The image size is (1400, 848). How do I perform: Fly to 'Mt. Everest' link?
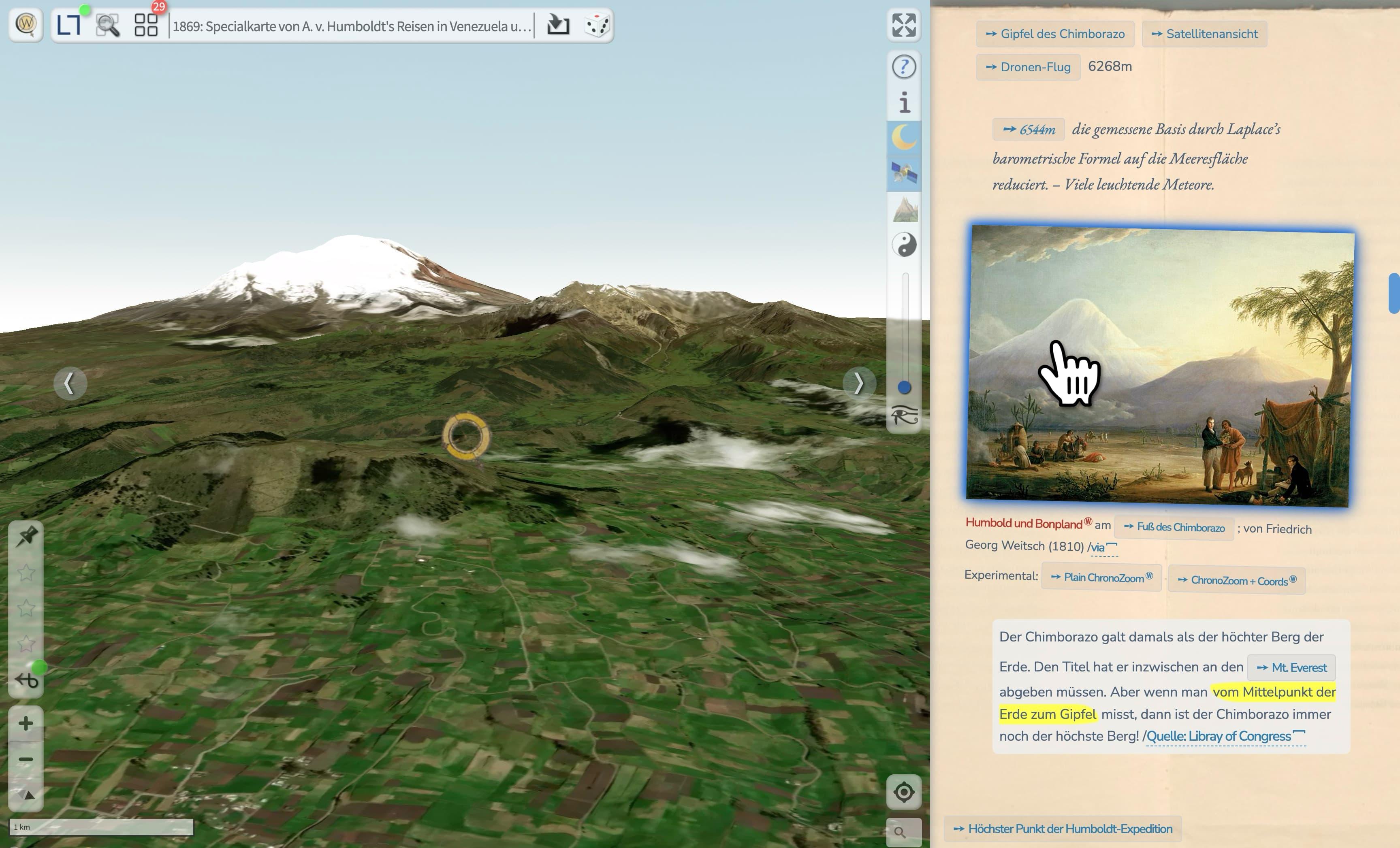[1291, 667]
